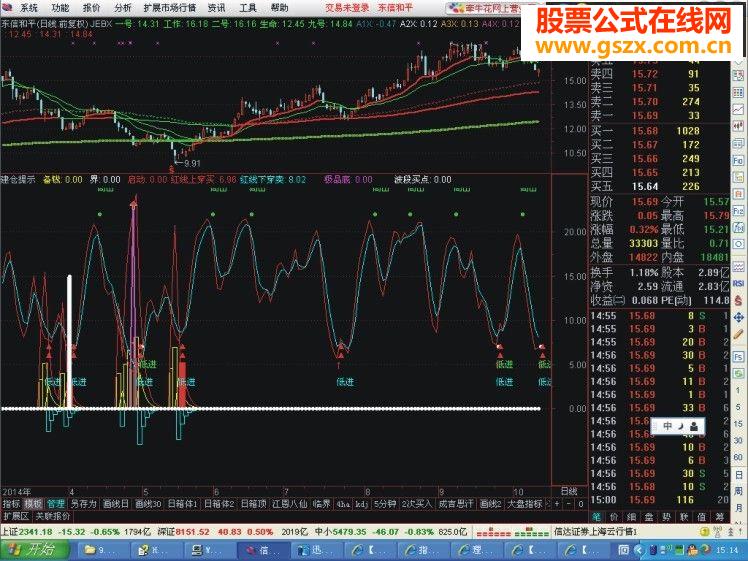Click the 东信和平 link in the title bar
The width and height of the screenshot is (748, 561).
pos(395,8)
